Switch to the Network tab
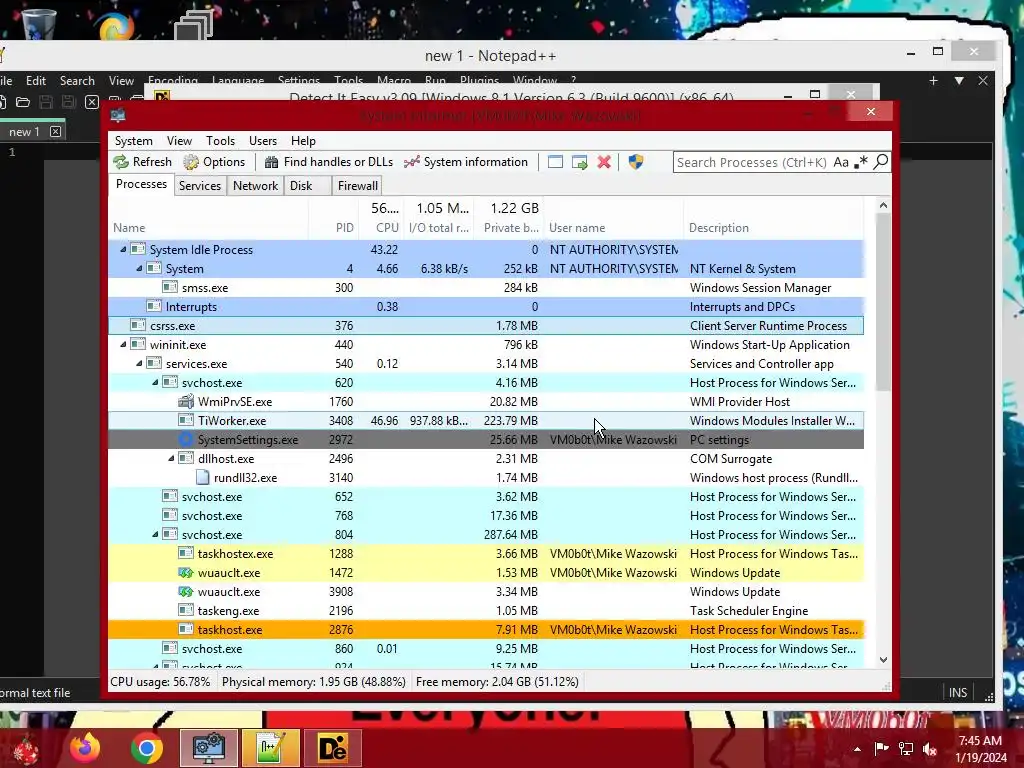Screen dimensions: 1024x768 click(x=255, y=185)
